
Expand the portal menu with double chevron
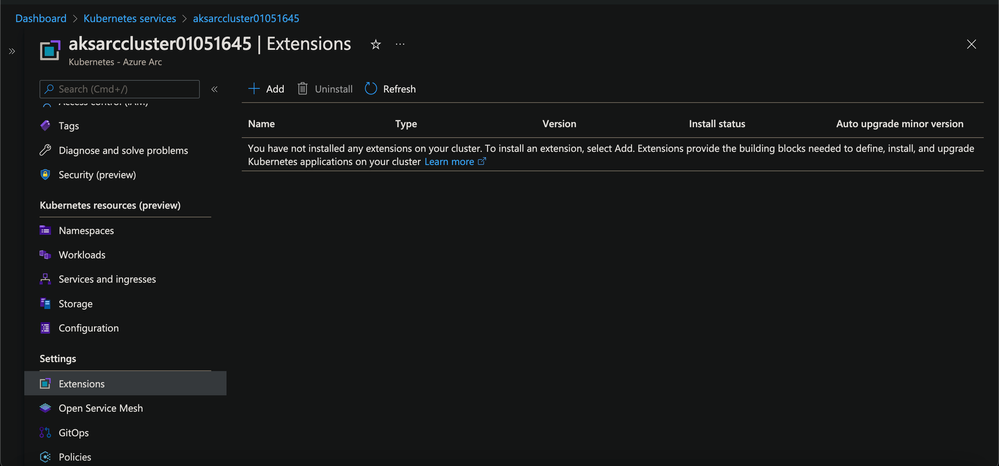[x=12, y=51]
